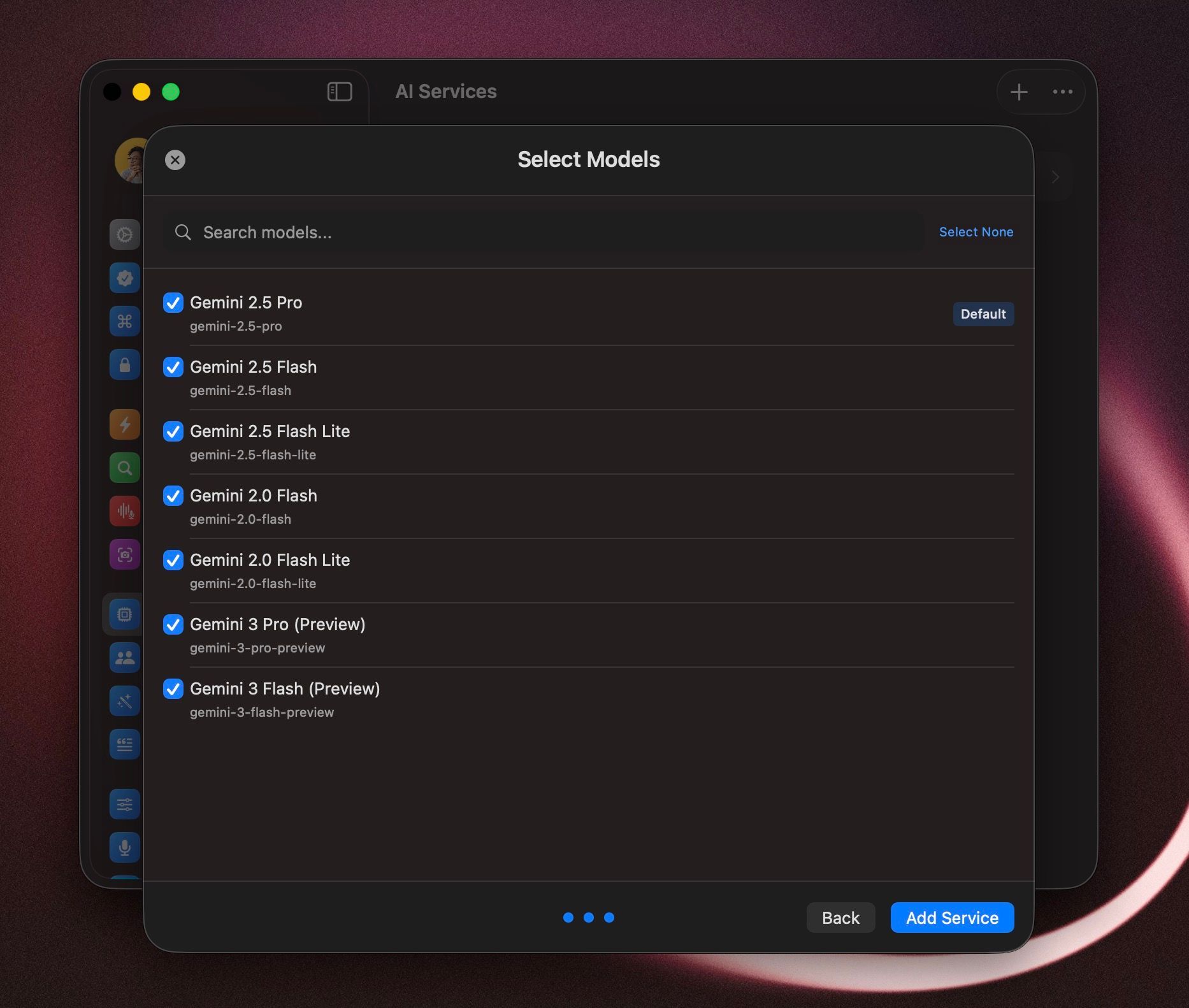1189x1008 pixels.
Task: Disable the Gemini 3 Flash (Preview) checkbox
Action: click(173, 689)
